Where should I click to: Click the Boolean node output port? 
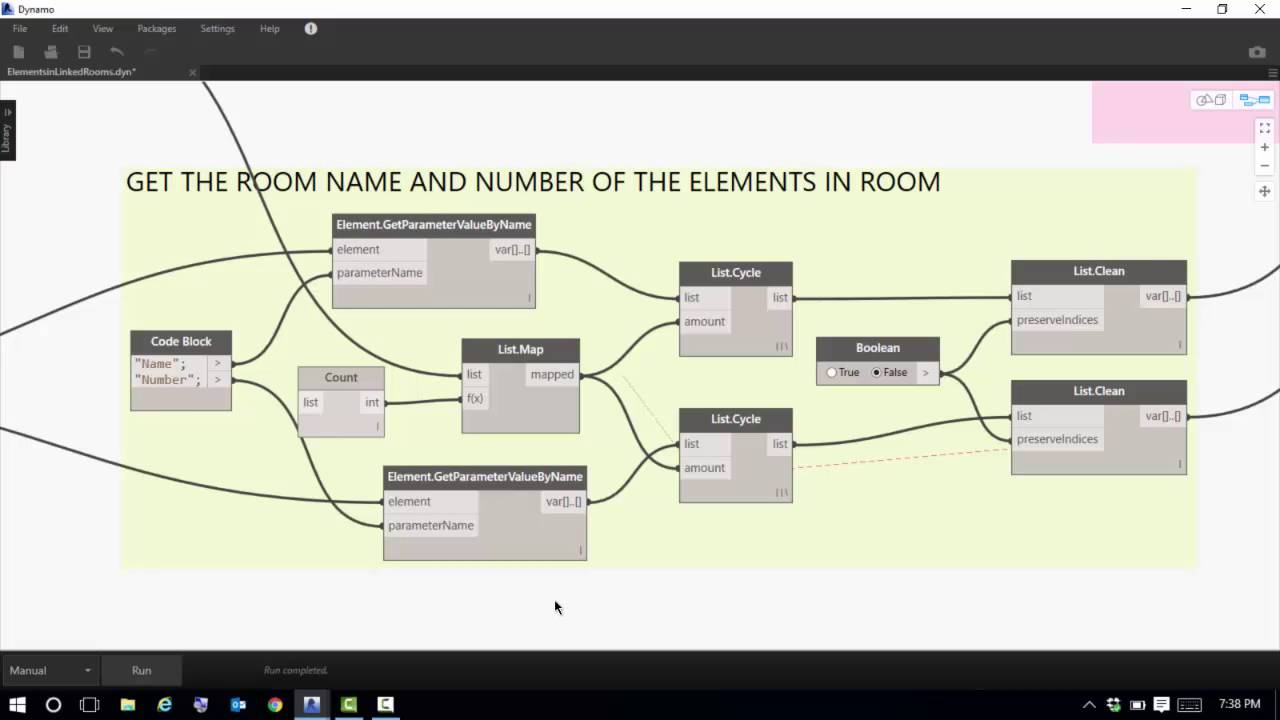[925, 372]
